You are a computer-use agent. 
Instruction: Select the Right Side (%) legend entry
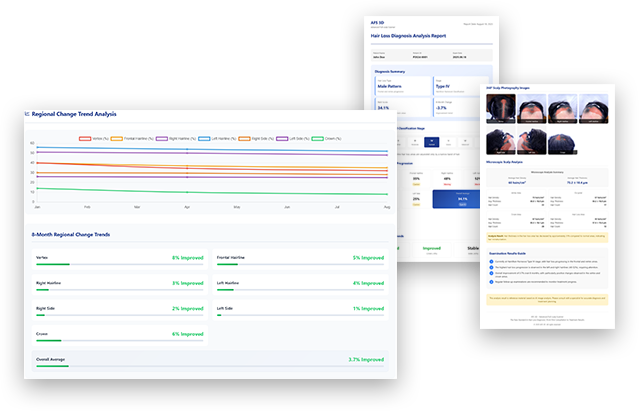(x=263, y=139)
